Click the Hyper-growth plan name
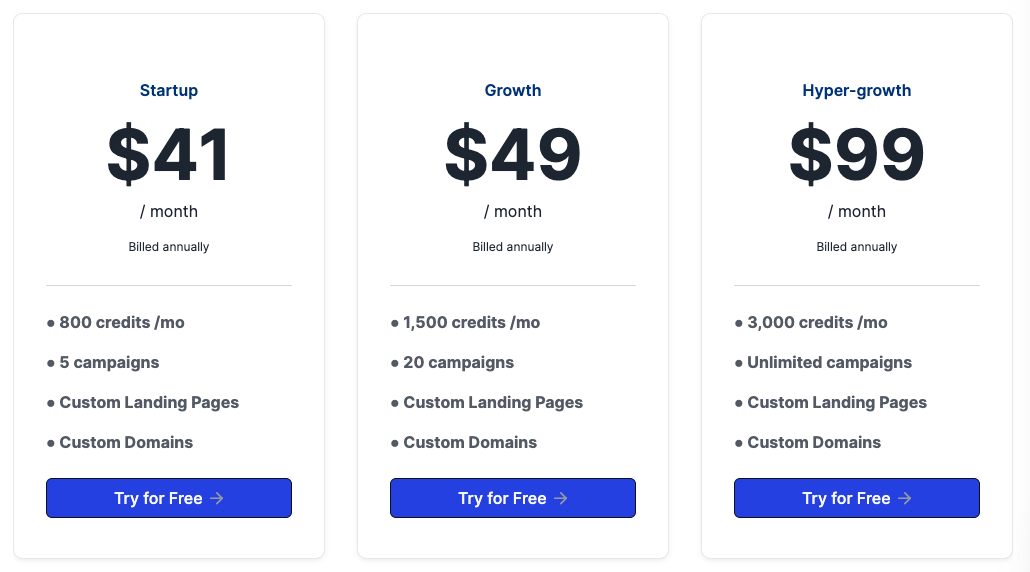 (857, 90)
